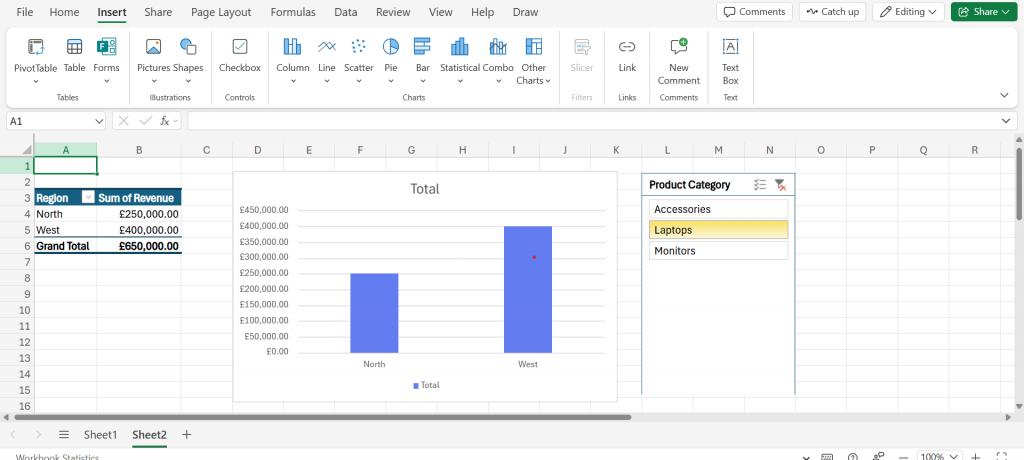Expand the Other Charts dropdown
Viewport: 1024px width, 460px height.
534,60
